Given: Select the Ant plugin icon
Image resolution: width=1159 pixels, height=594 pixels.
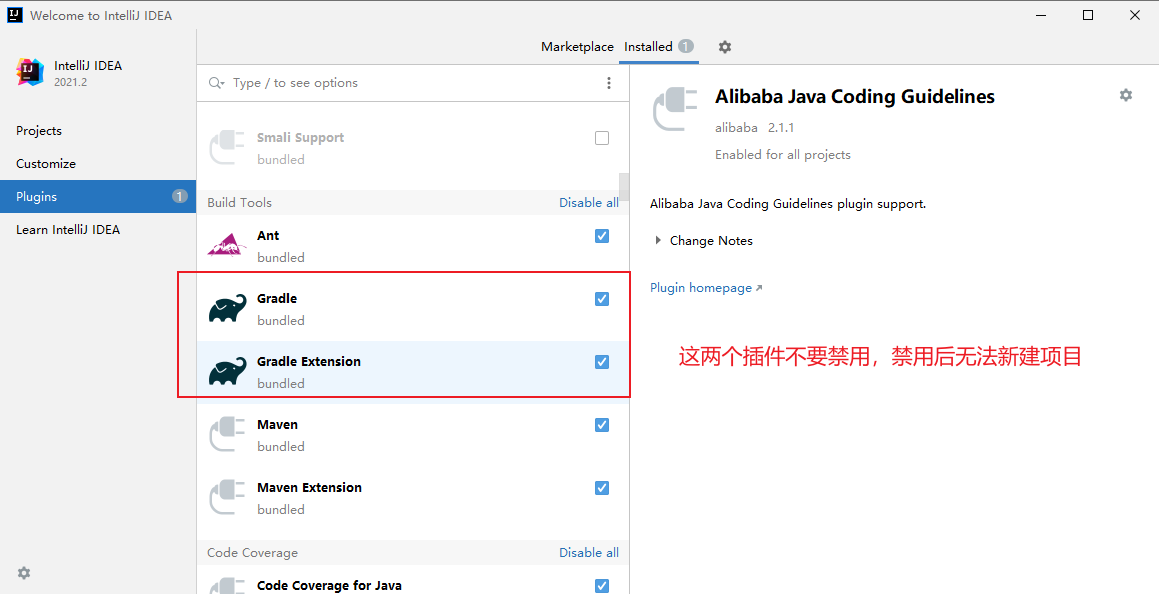Looking at the screenshot, I should [226, 246].
